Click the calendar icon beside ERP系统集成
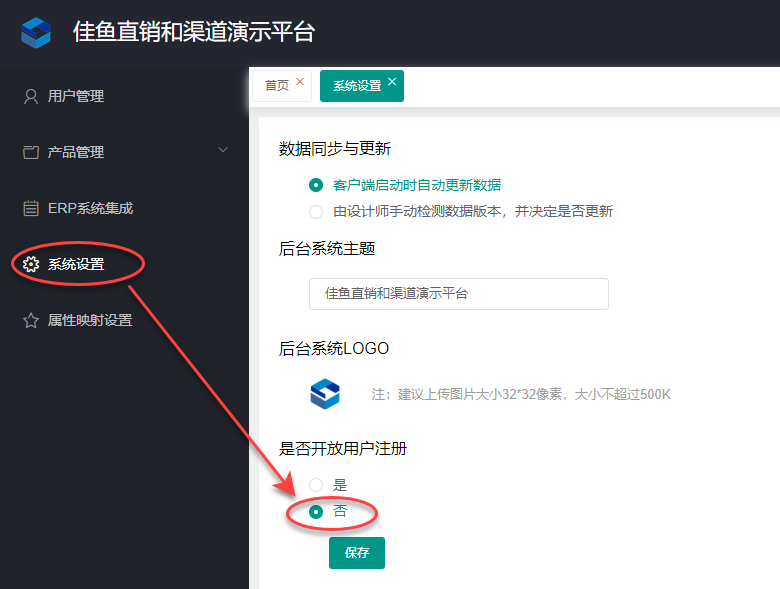The width and height of the screenshot is (780, 589). click(31, 208)
